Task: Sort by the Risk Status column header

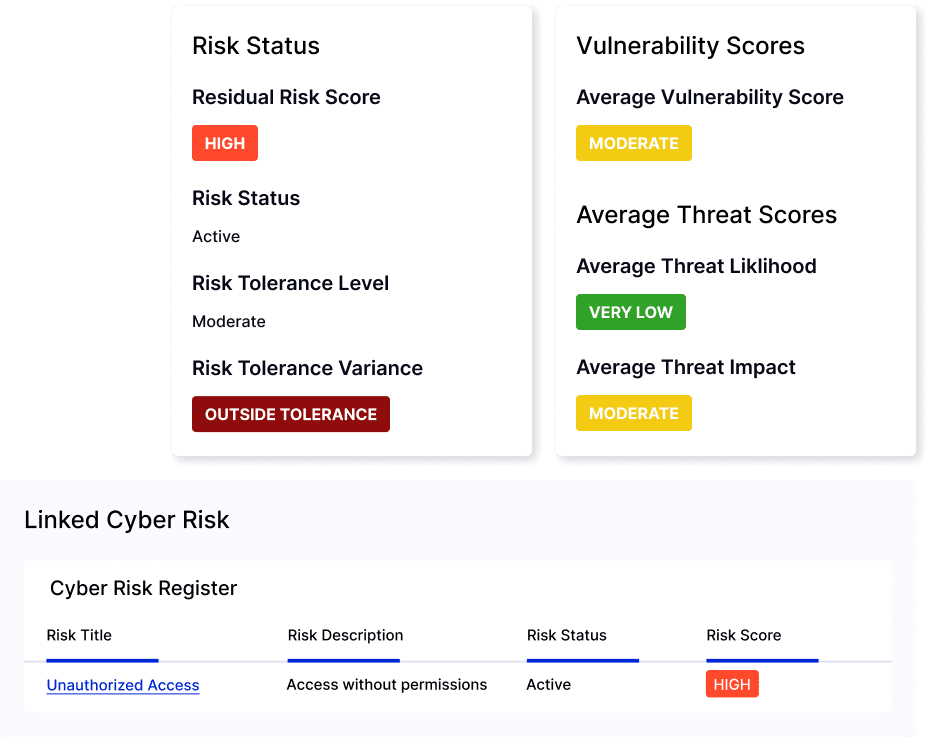Action: [567, 635]
